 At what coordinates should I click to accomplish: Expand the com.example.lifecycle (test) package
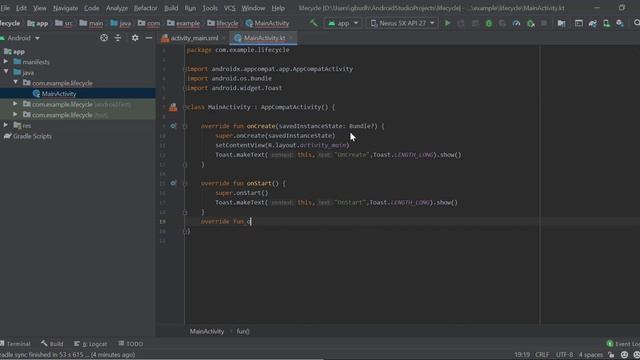click(16, 115)
